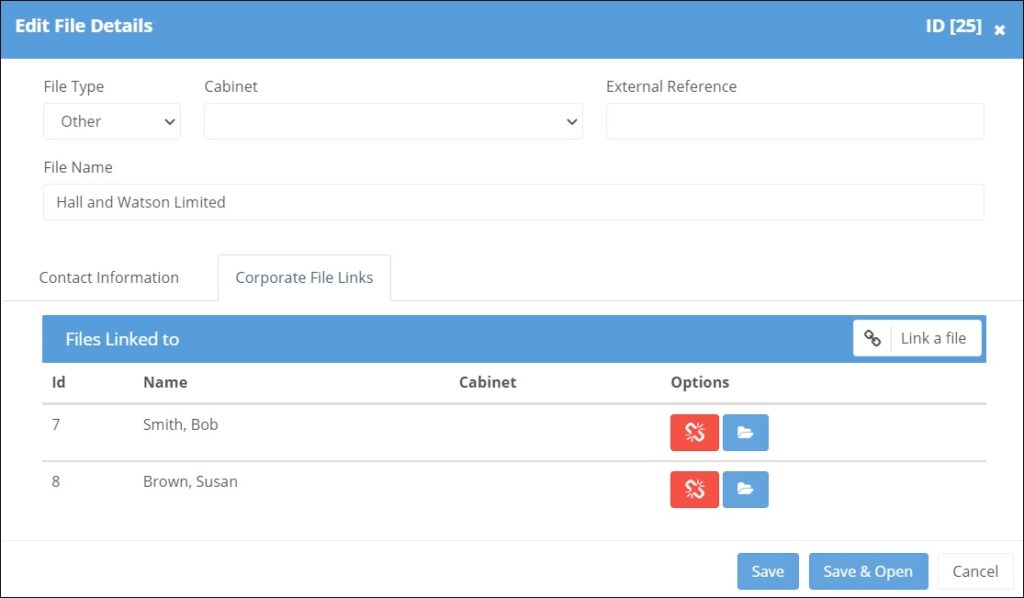Cancel editing file details

pos(975,571)
